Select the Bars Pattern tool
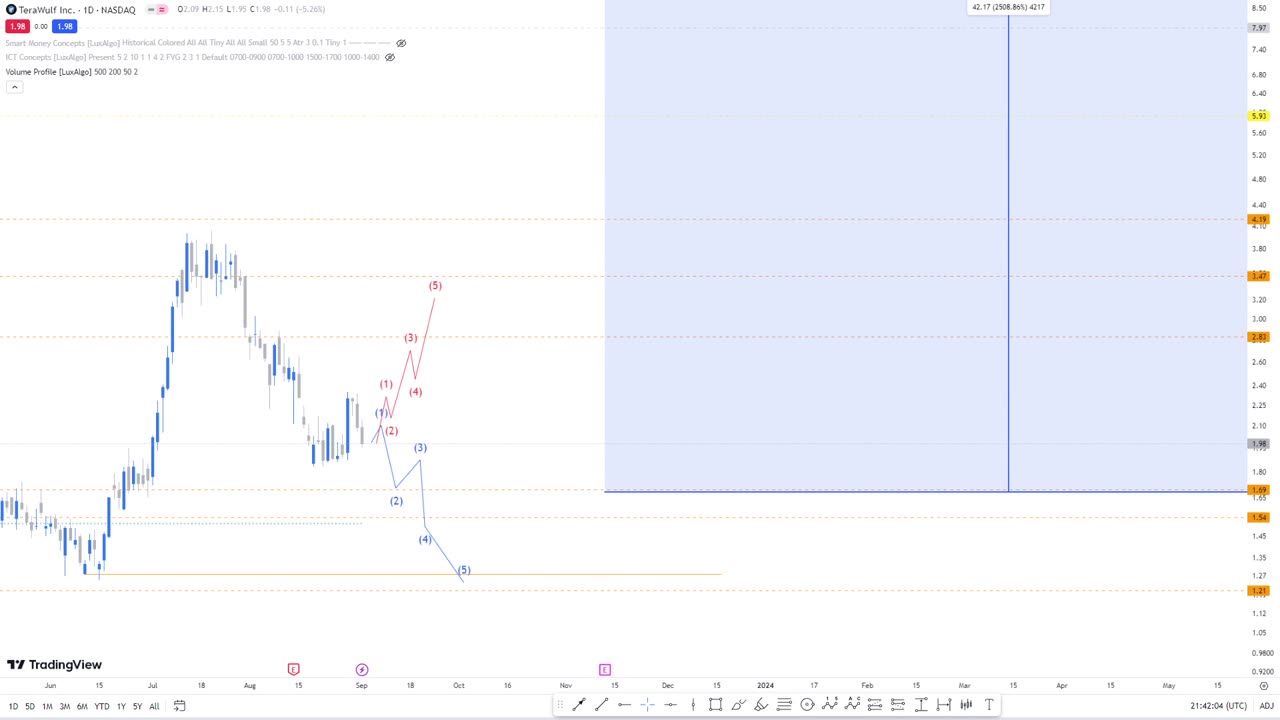This screenshot has width=1280, height=720. 966,705
